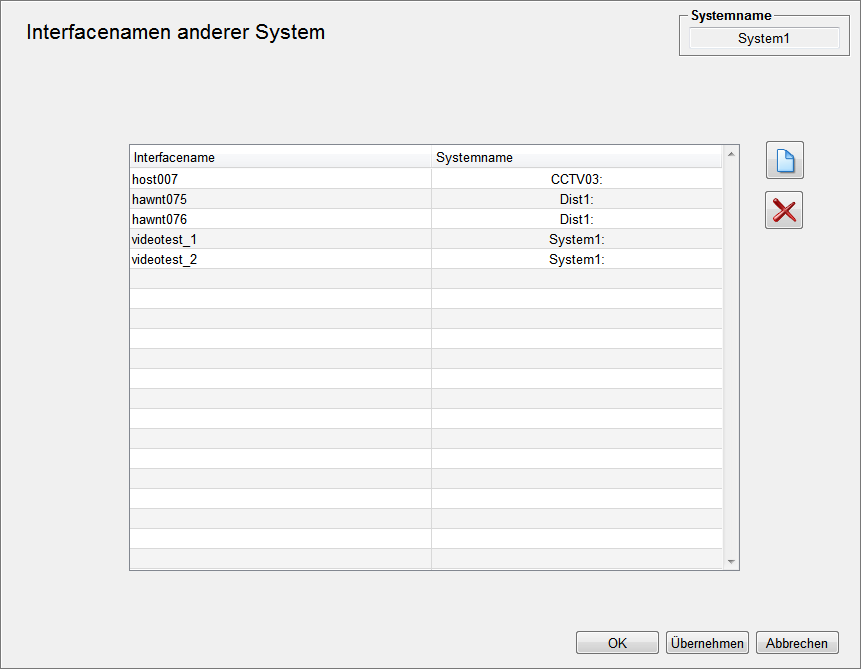Click the table scrollbar down arrow
Viewport: 861px width, 669px height.
click(731, 562)
